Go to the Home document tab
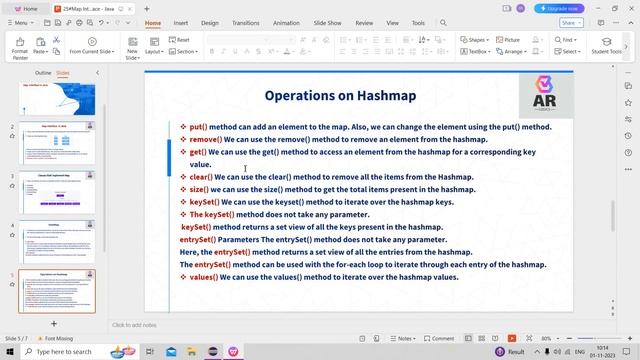This screenshot has width=640, height=360. click(x=26, y=9)
